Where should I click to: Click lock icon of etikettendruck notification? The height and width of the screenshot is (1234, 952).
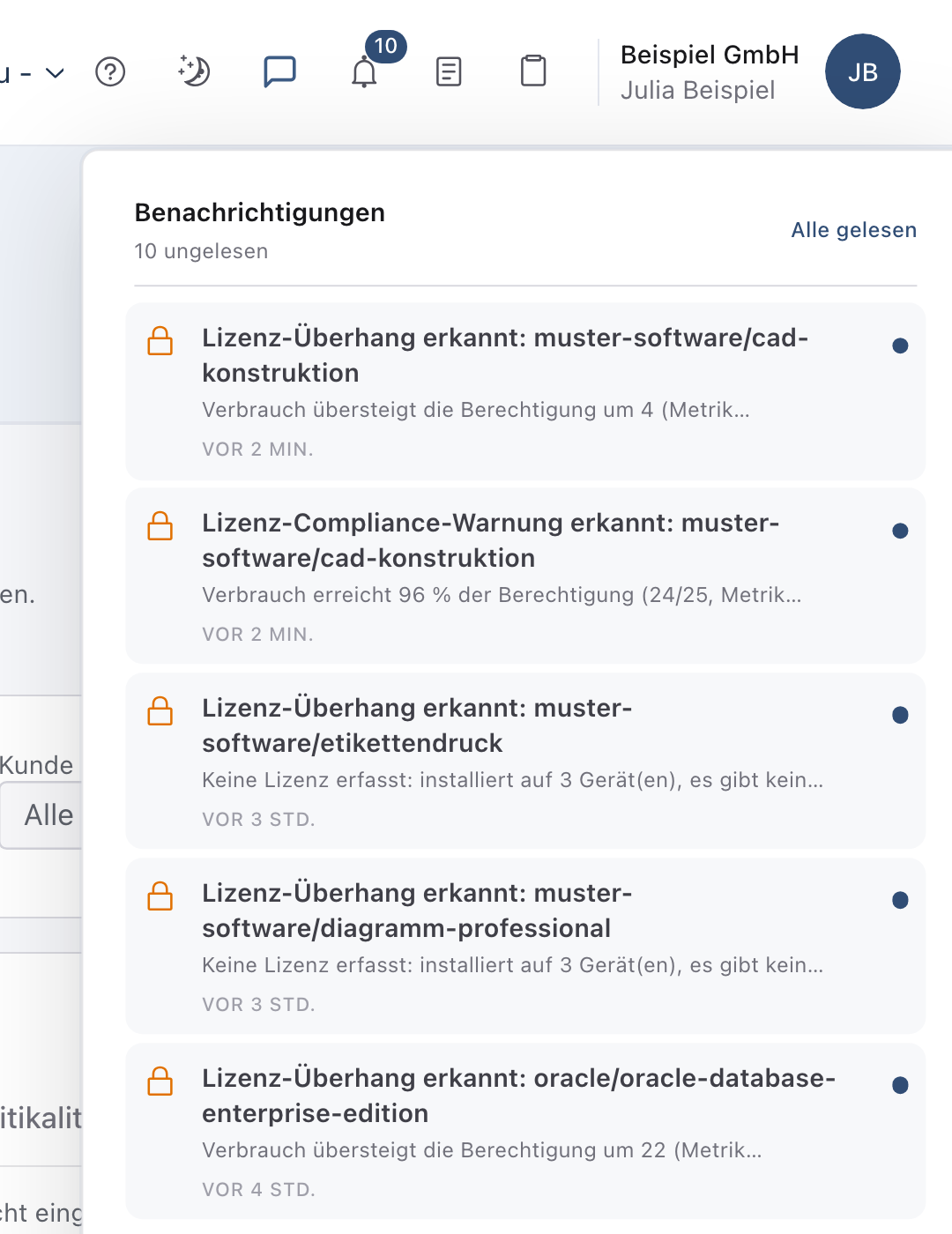tap(160, 711)
